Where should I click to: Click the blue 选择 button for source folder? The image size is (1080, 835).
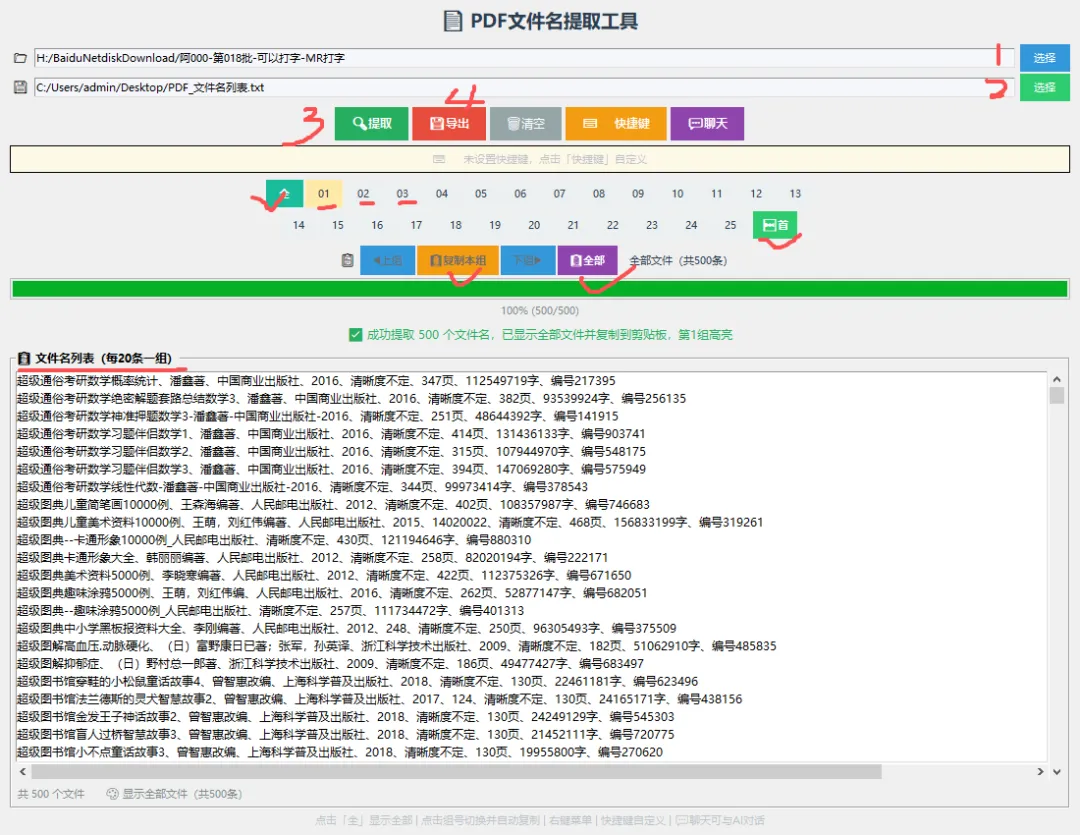click(x=1044, y=58)
